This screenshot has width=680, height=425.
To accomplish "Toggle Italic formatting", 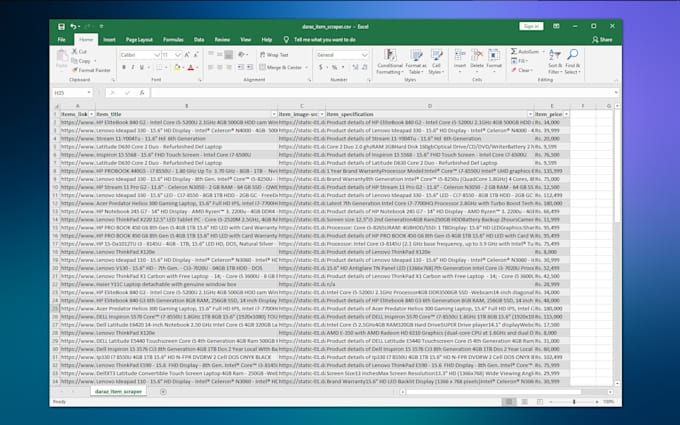I will click(133, 67).
